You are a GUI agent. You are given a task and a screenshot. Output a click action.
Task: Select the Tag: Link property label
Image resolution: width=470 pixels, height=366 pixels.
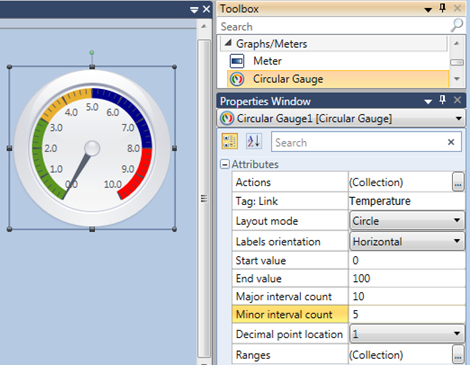coord(257,201)
